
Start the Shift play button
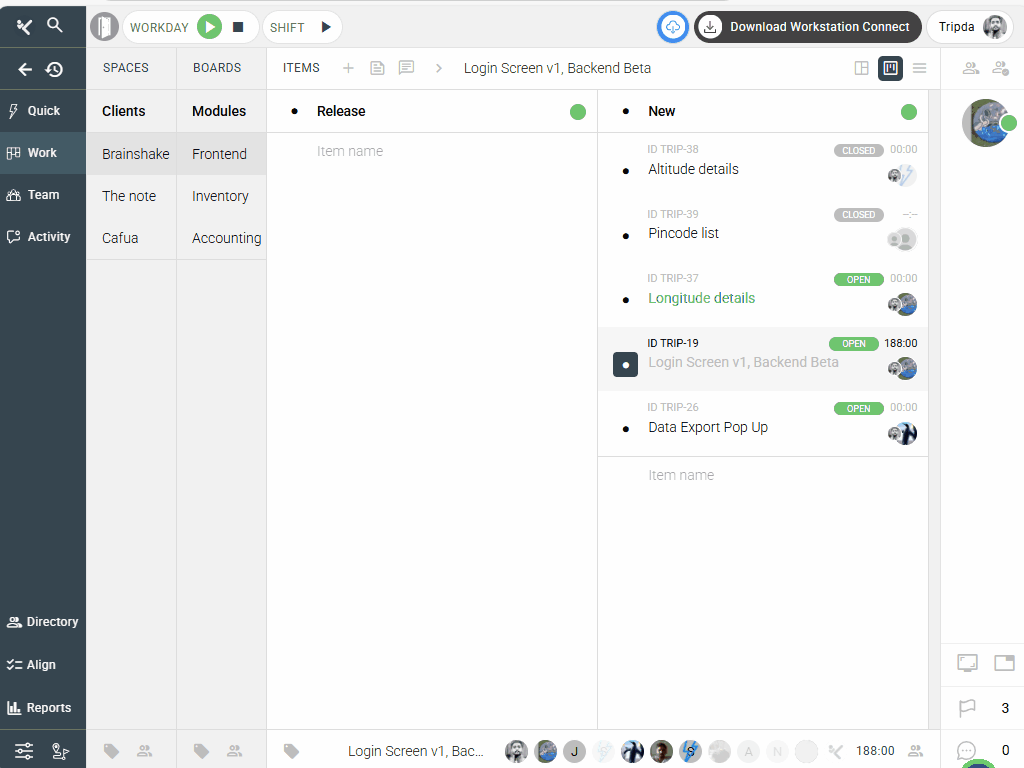coord(325,27)
